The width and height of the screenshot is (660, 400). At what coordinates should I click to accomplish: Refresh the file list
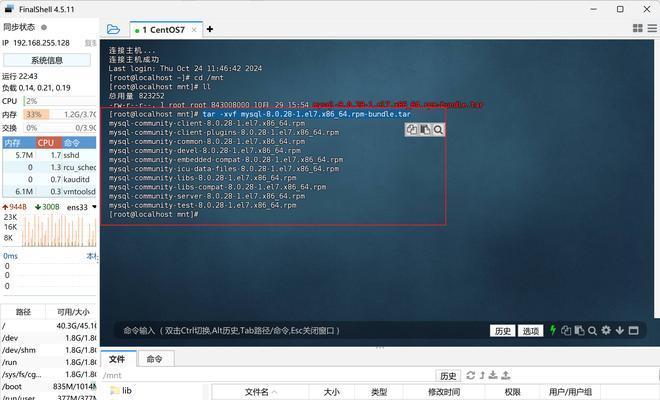471,375
